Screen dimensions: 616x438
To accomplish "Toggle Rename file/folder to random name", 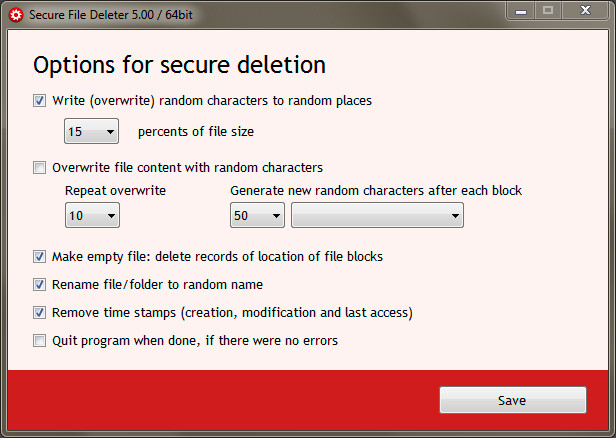I will click(x=39, y=284).
